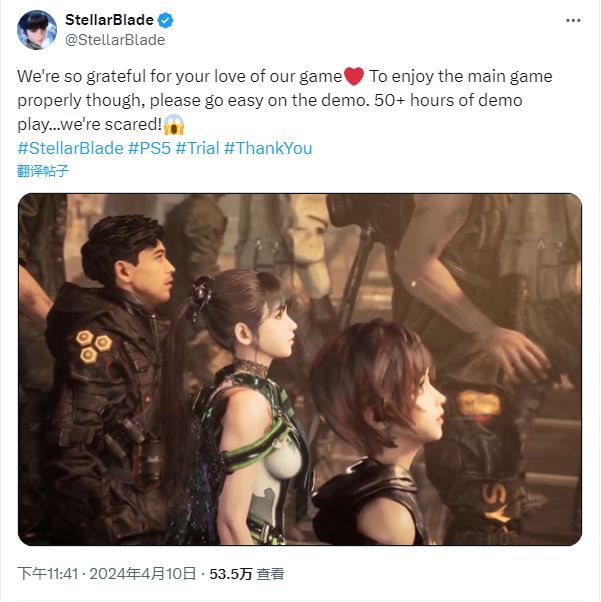Open the #StellarBlade hashtag

(69, 148)
